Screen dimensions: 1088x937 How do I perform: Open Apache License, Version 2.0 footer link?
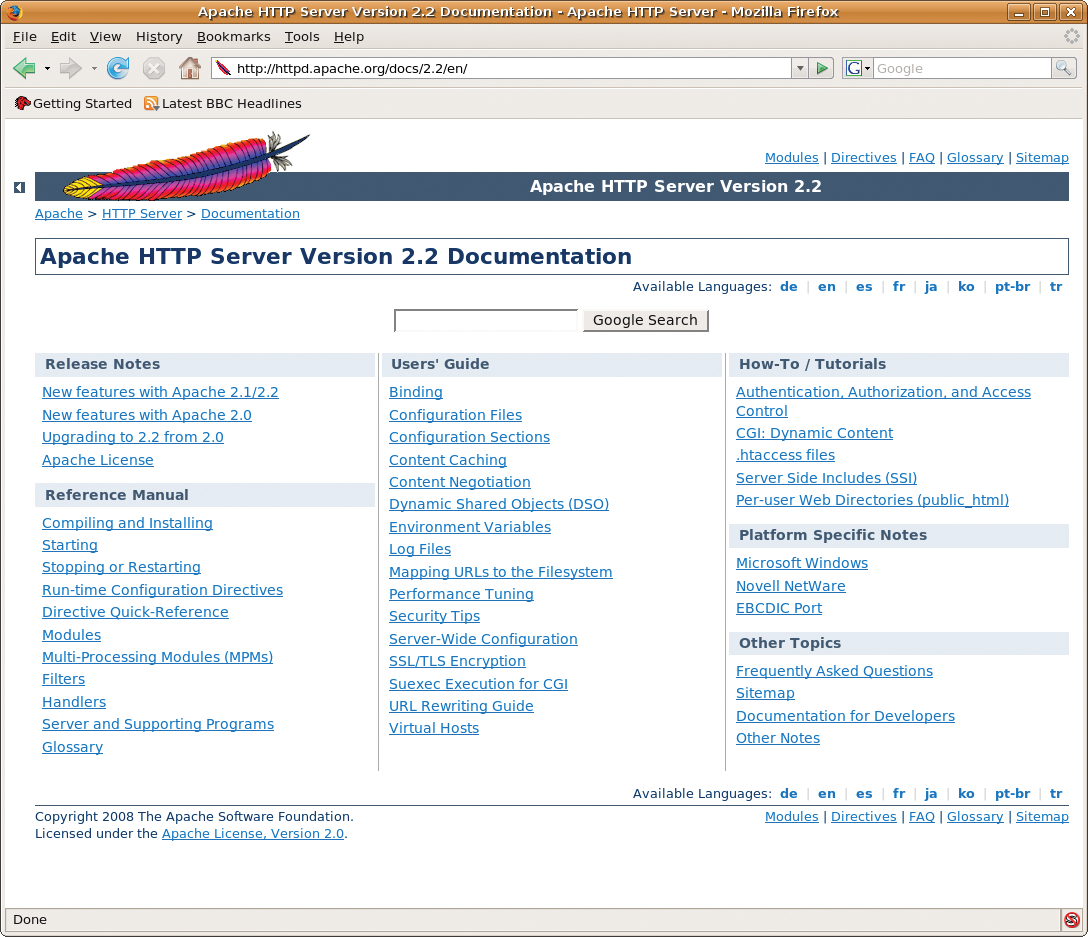253,834
